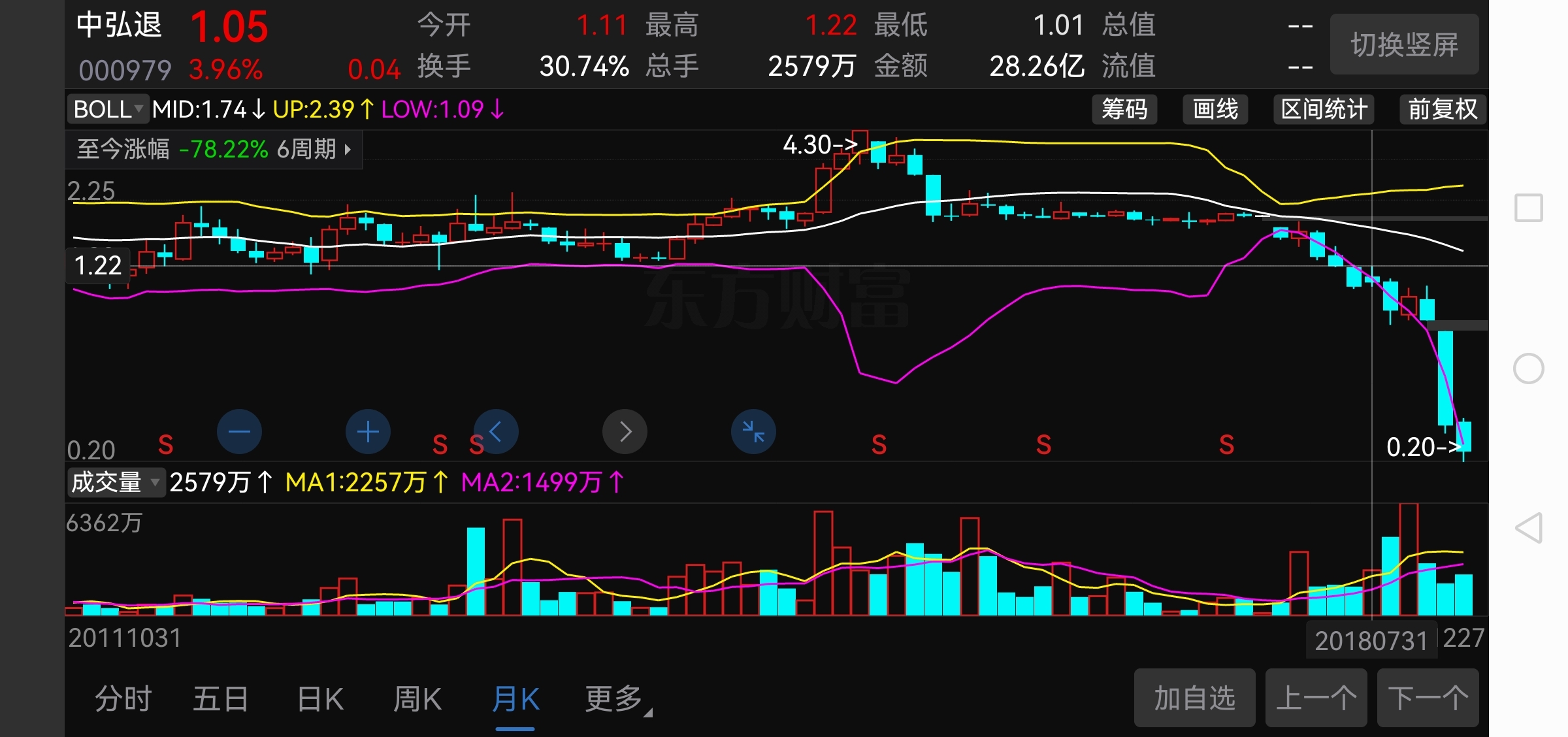
Task: Toggle the 筹码 chip distribution view
Action: tap(1124, 109)
